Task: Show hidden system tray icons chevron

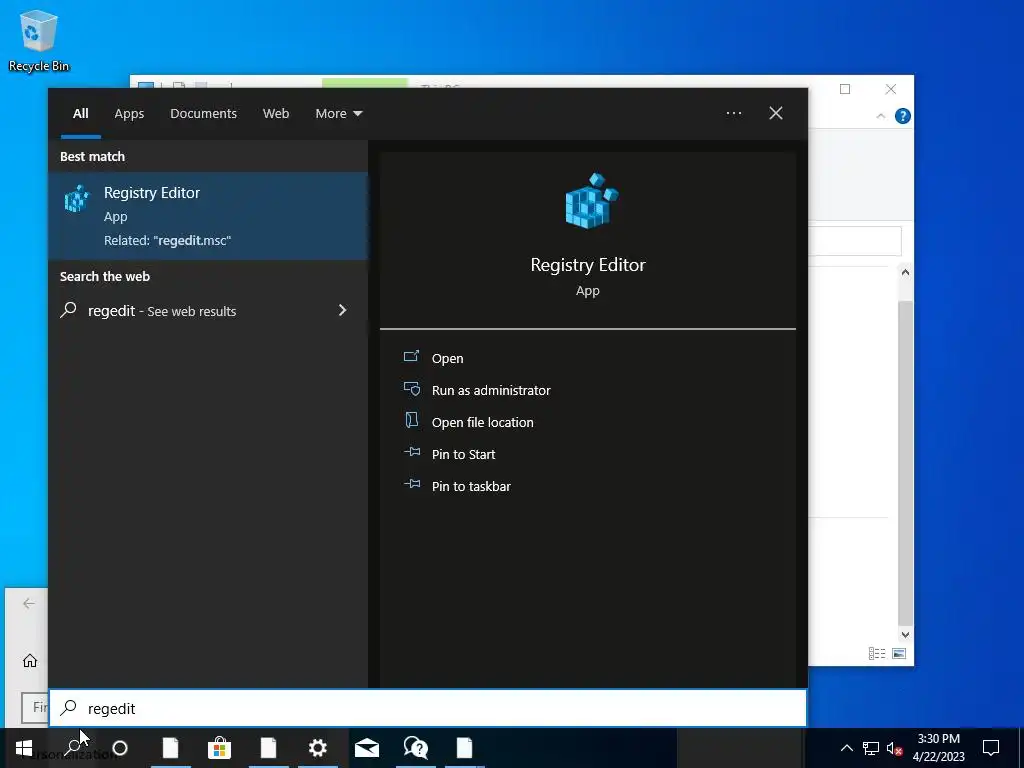Action: (x=846, y=748)
